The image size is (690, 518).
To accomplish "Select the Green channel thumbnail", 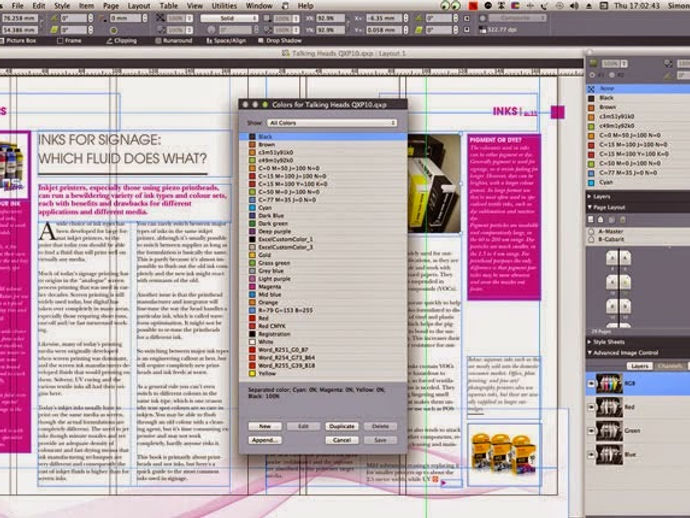I will point(609,431).
